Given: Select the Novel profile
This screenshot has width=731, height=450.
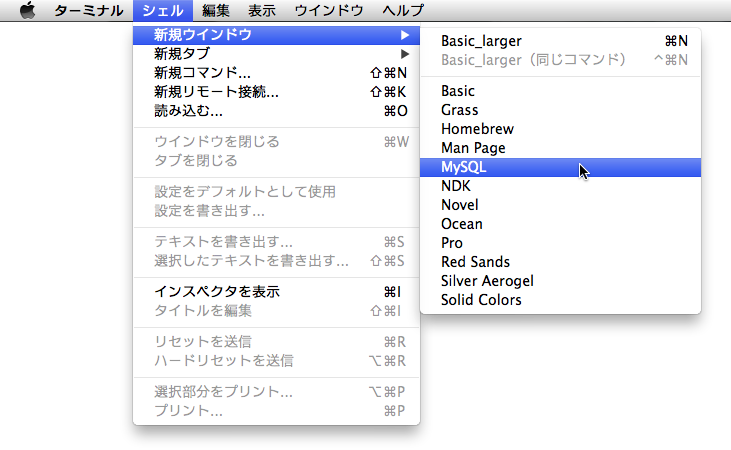Looking at the screenshot, I should [x=560, y=205].
